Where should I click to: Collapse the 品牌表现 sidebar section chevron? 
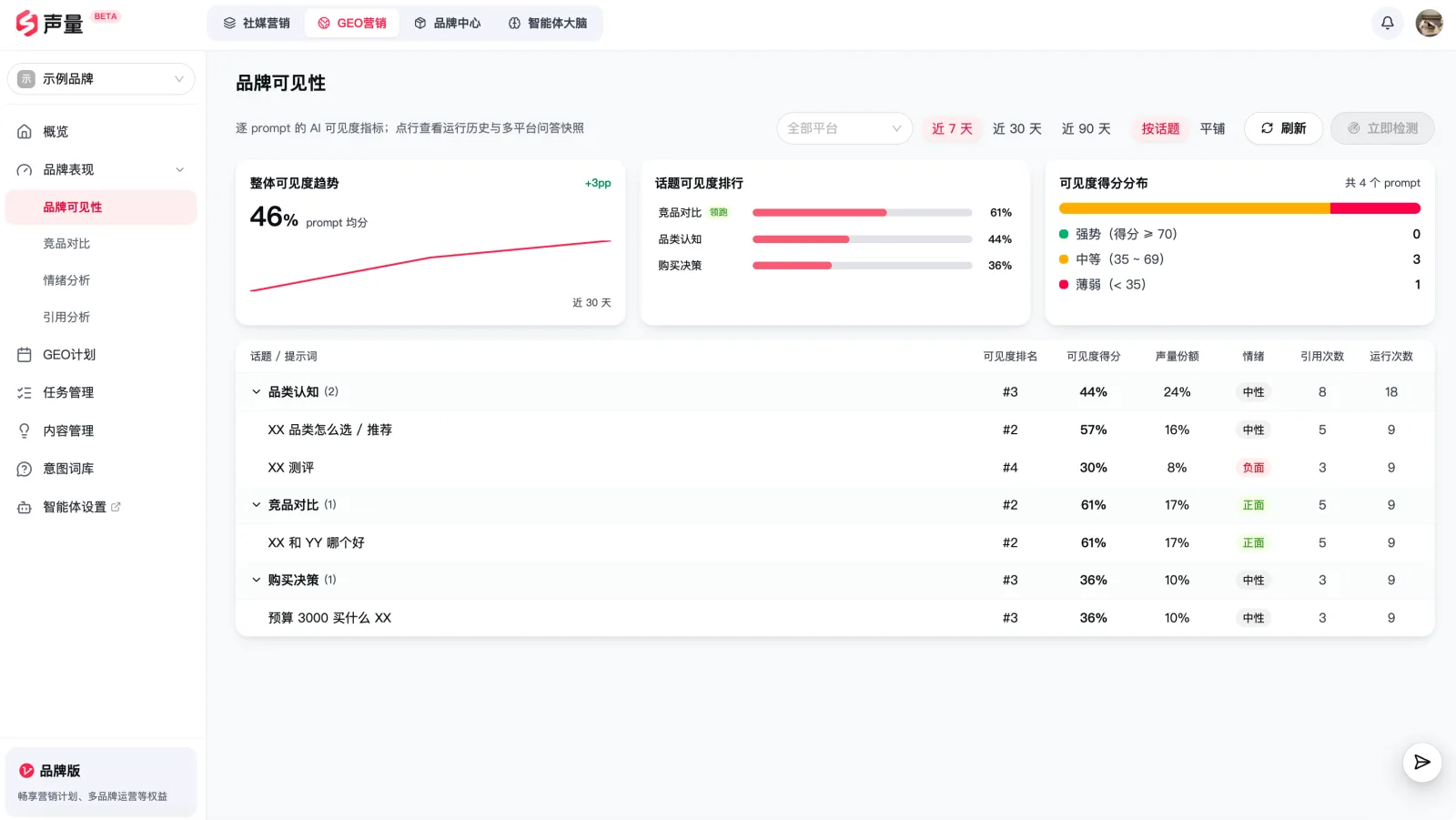coord(179,170)
